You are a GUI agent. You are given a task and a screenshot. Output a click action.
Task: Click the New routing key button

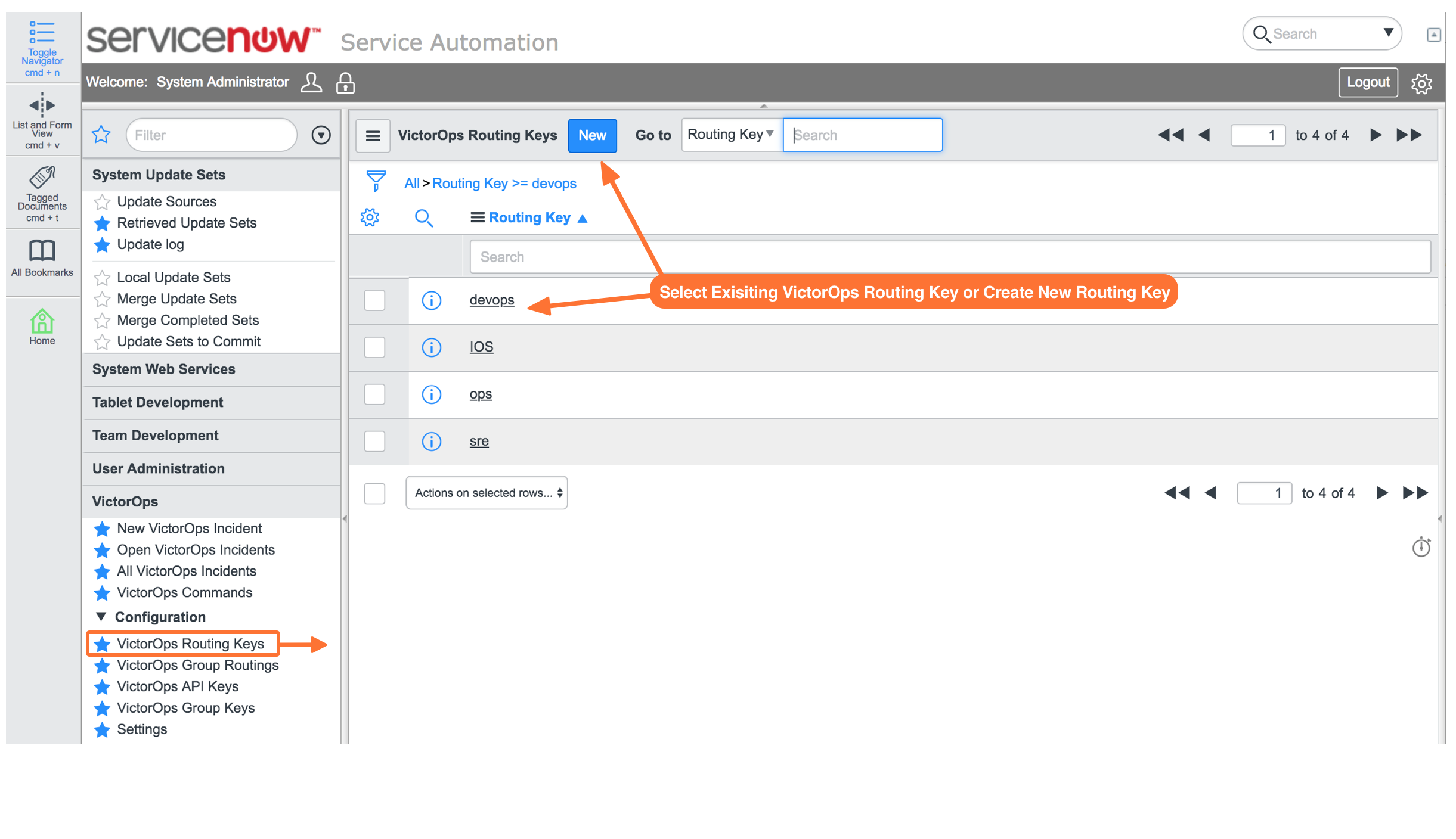coord(592,135)
